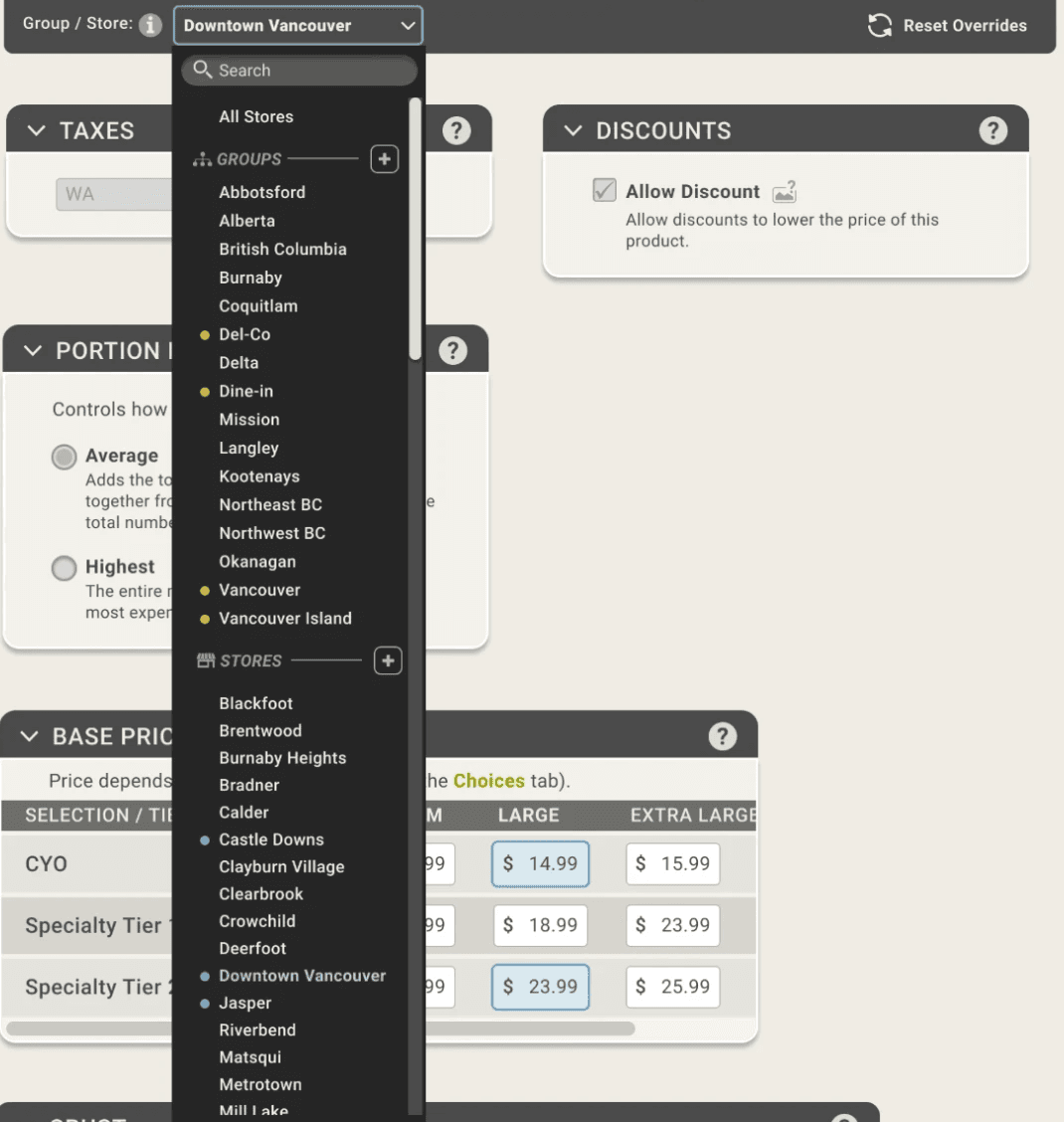The height and width of the screenshot is (1122, 1064).
Task: Click the Group / Store info icon
Action: click(x=149, y=25)
